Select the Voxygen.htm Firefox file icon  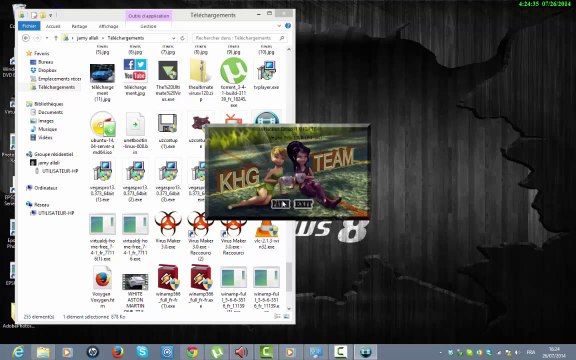[102, 278]
